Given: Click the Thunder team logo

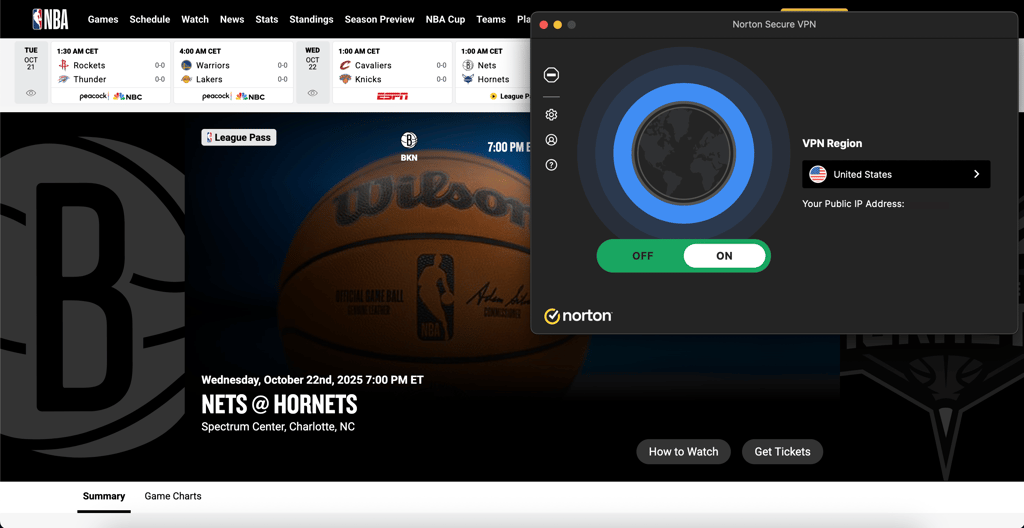Looking at the screenshot, I should [x=63, y=79].
